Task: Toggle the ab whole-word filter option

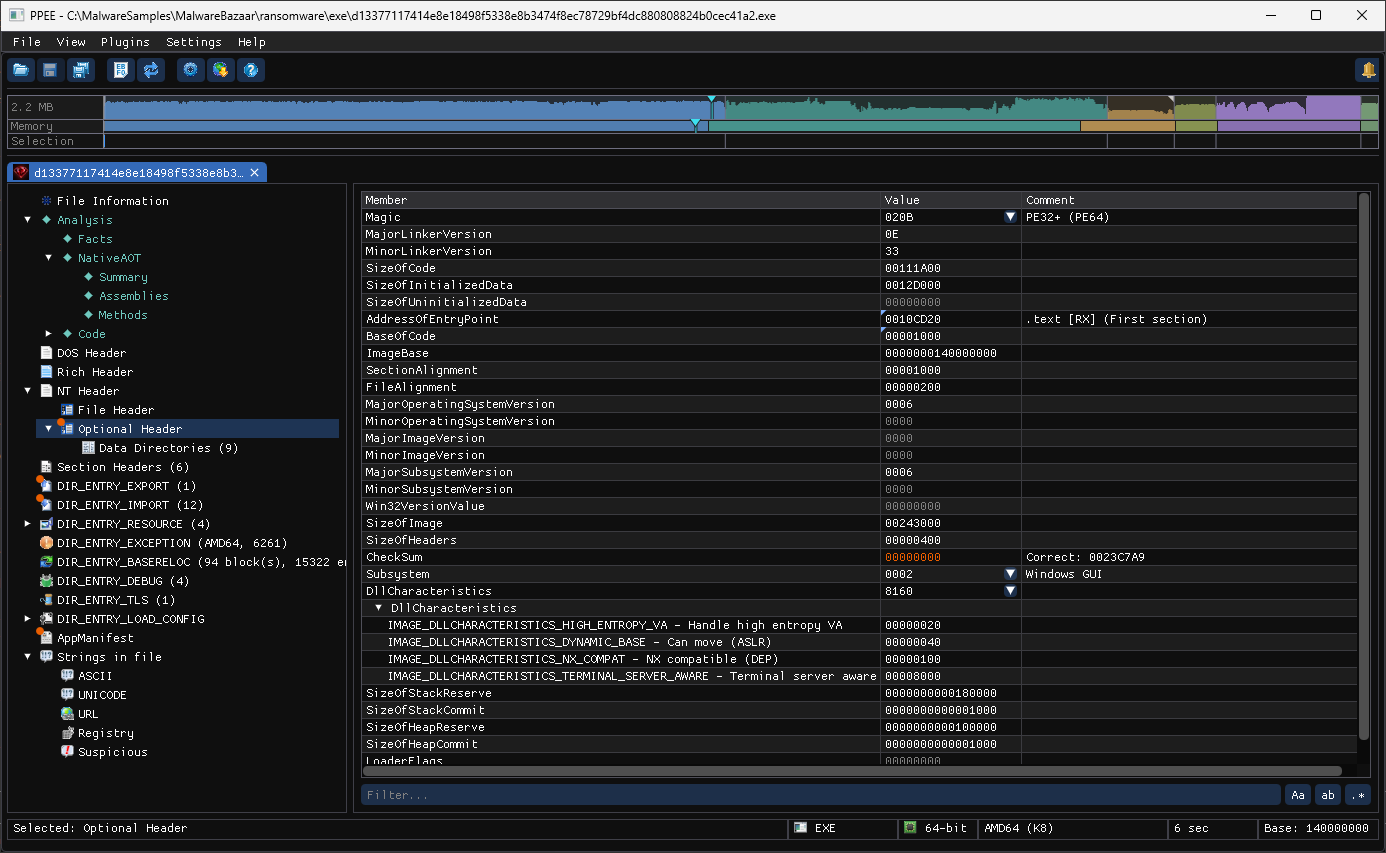Action: coord(1328,795)
